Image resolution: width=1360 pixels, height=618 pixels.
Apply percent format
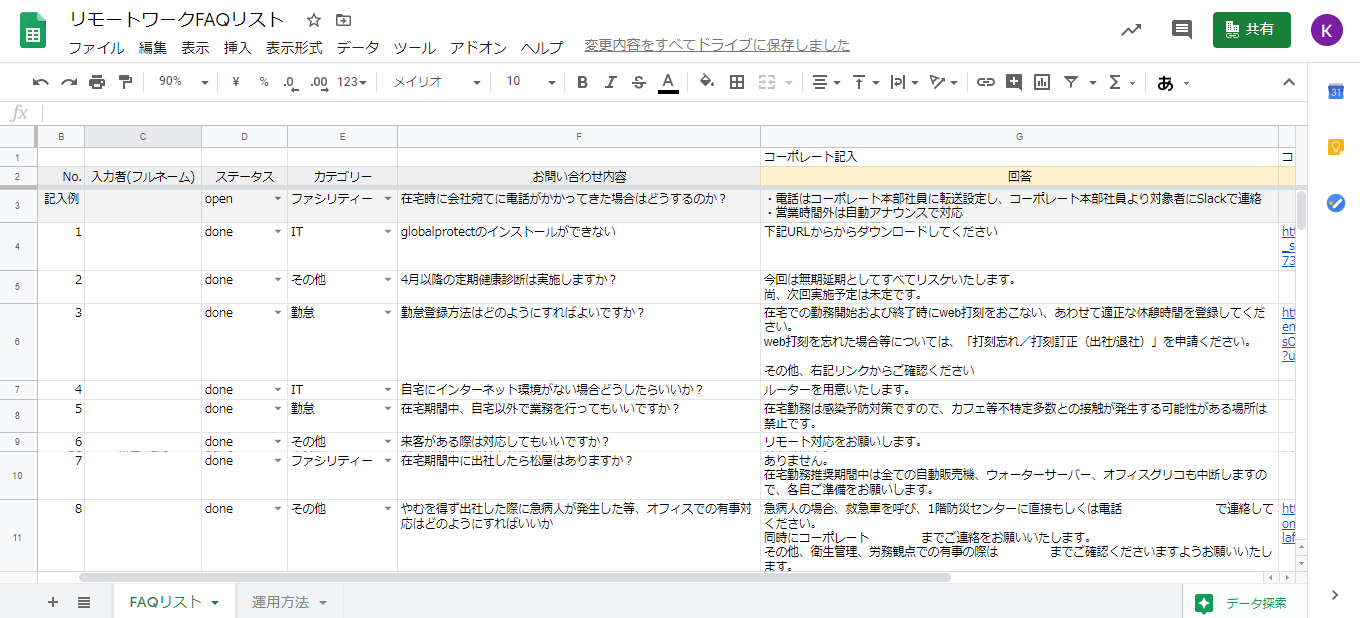(264, 82)
